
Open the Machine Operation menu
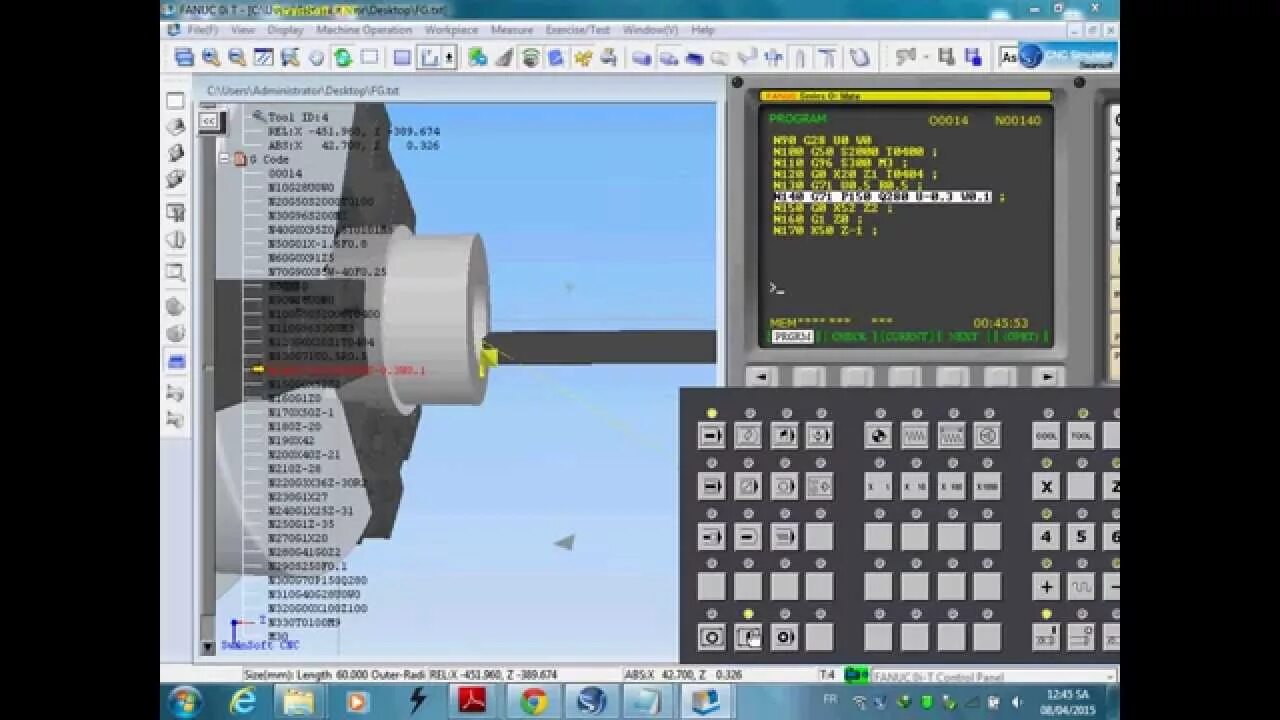[x=364, y=30]
